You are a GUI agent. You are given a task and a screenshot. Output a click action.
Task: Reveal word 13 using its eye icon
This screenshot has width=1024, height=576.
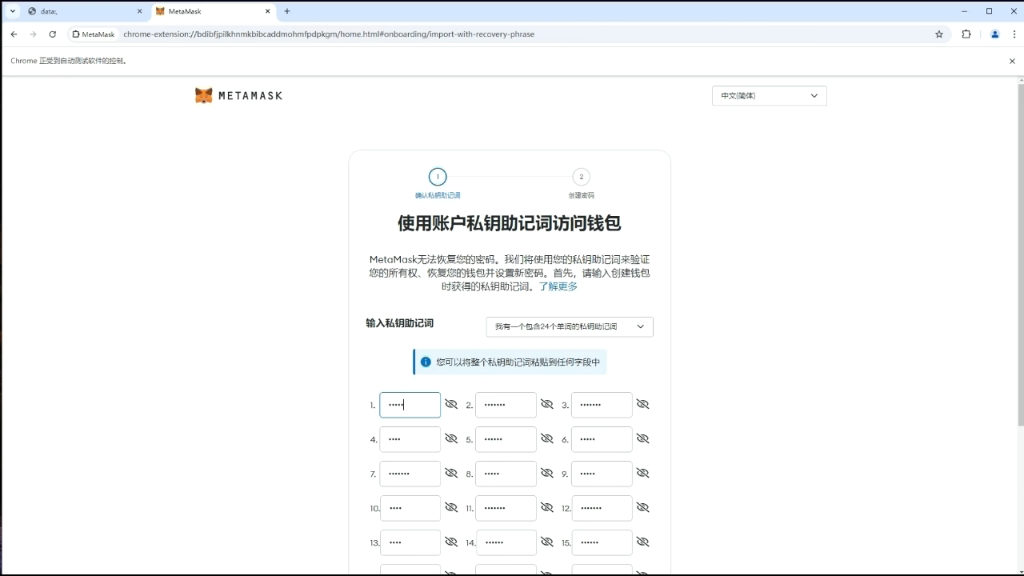pyautogui.click(x=451, y=542)
